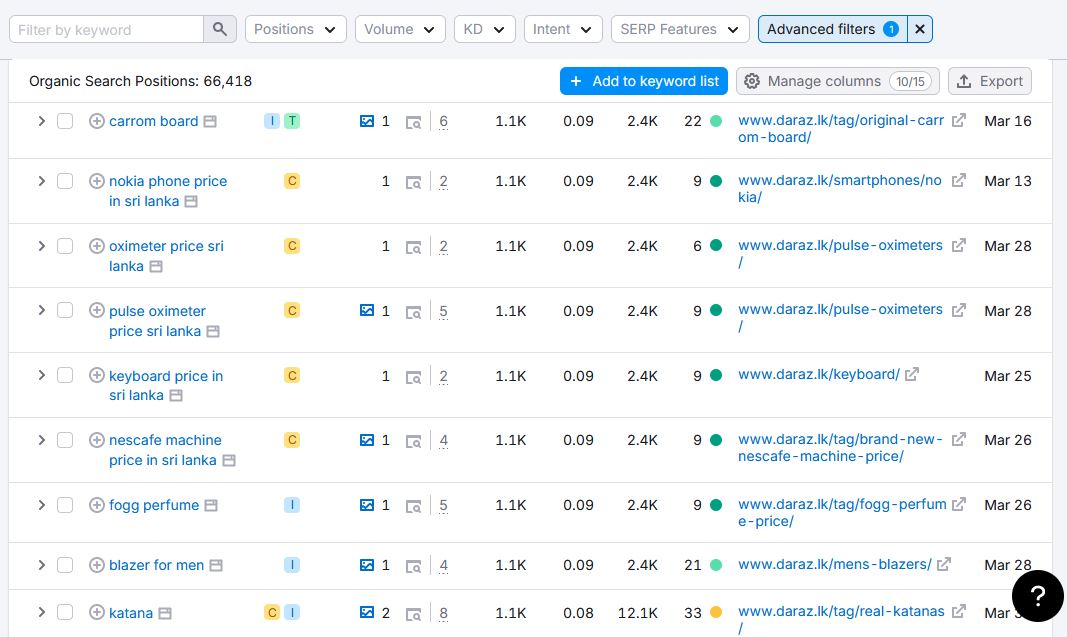This screenshot has width=1067, height=637.
Task: Click the Export button
Action: point(989,81)
